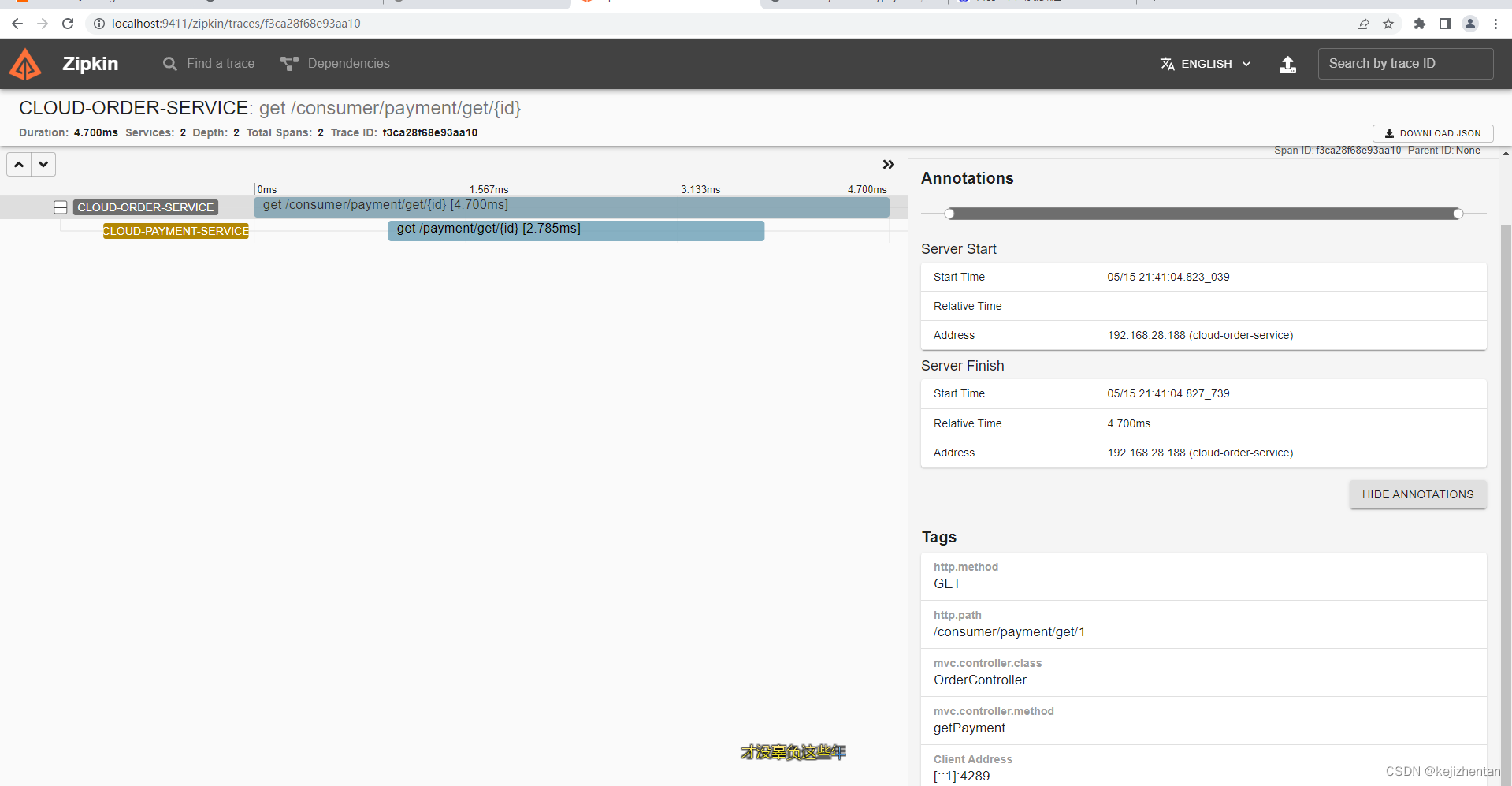This screenshot has width=1512, height=786.
Task: Reload the page with the refresh icon
Action: tap(68, 24)
